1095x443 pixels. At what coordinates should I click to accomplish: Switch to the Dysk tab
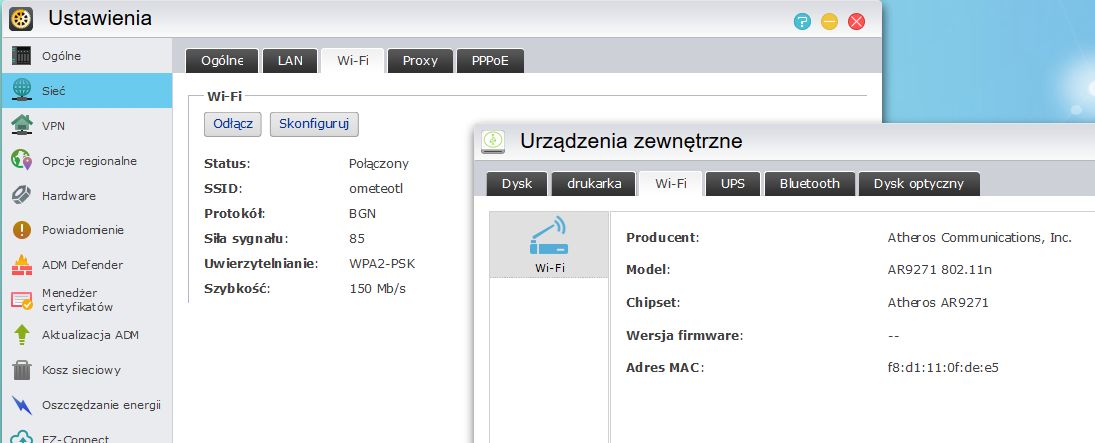[517, 184]
